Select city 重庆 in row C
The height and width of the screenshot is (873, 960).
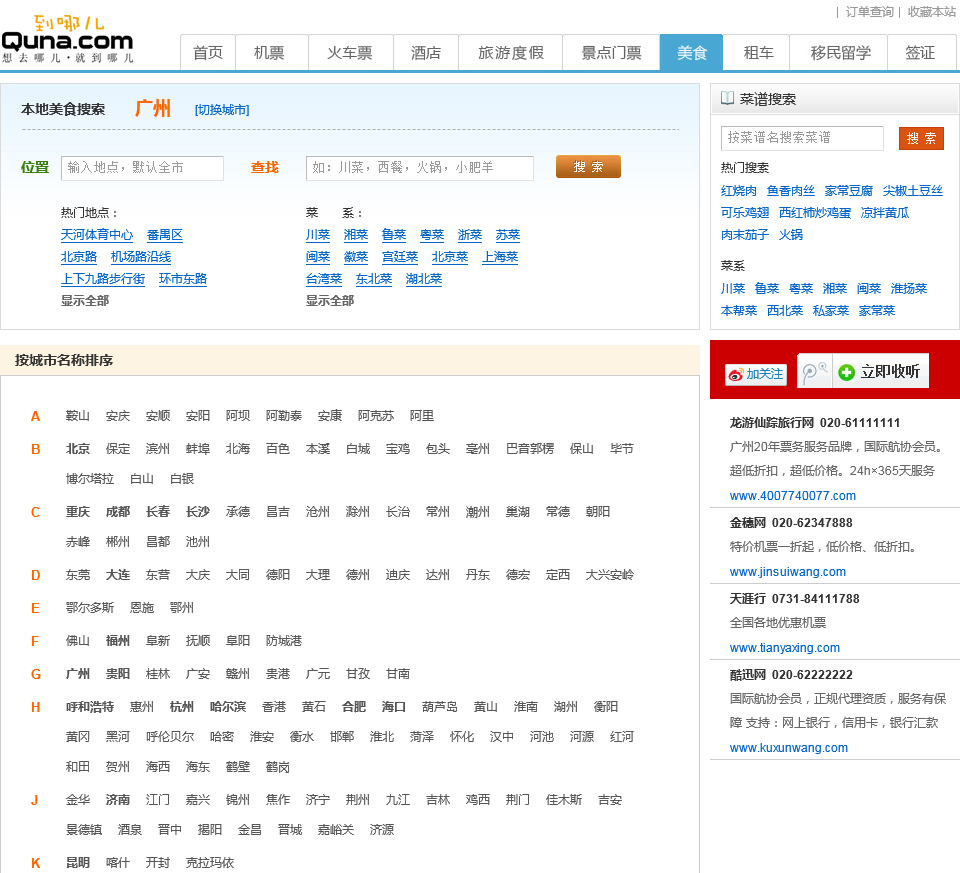(x=78, y=512)
